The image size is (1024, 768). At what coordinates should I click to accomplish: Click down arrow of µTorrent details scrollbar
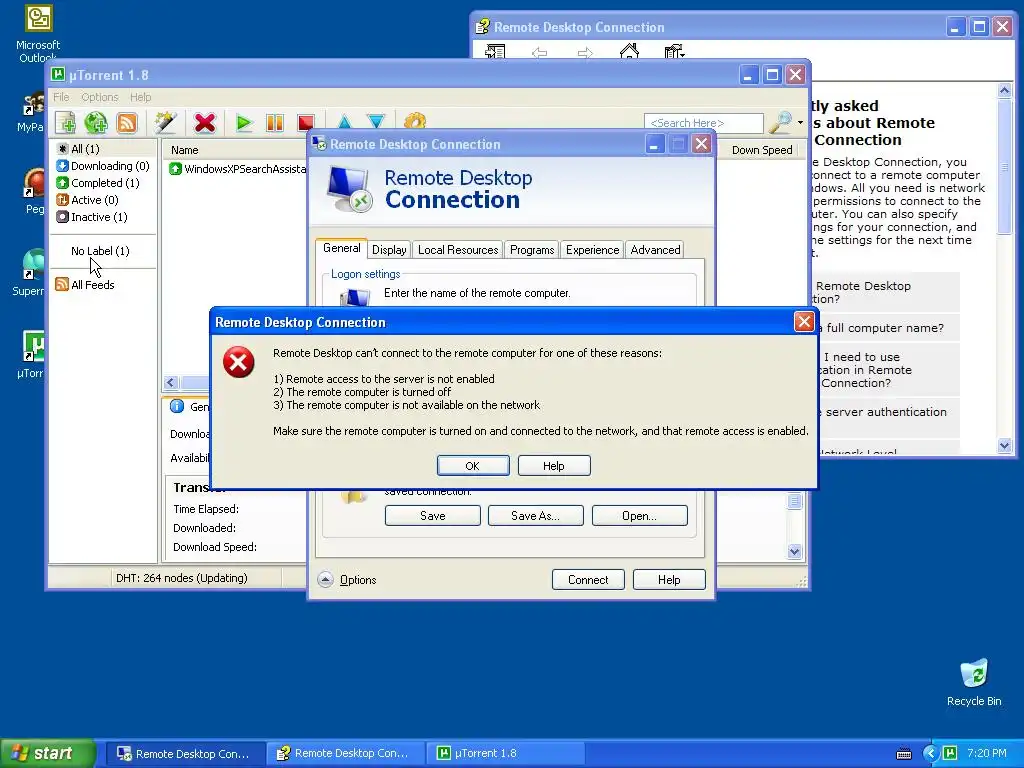pos(794,552)
